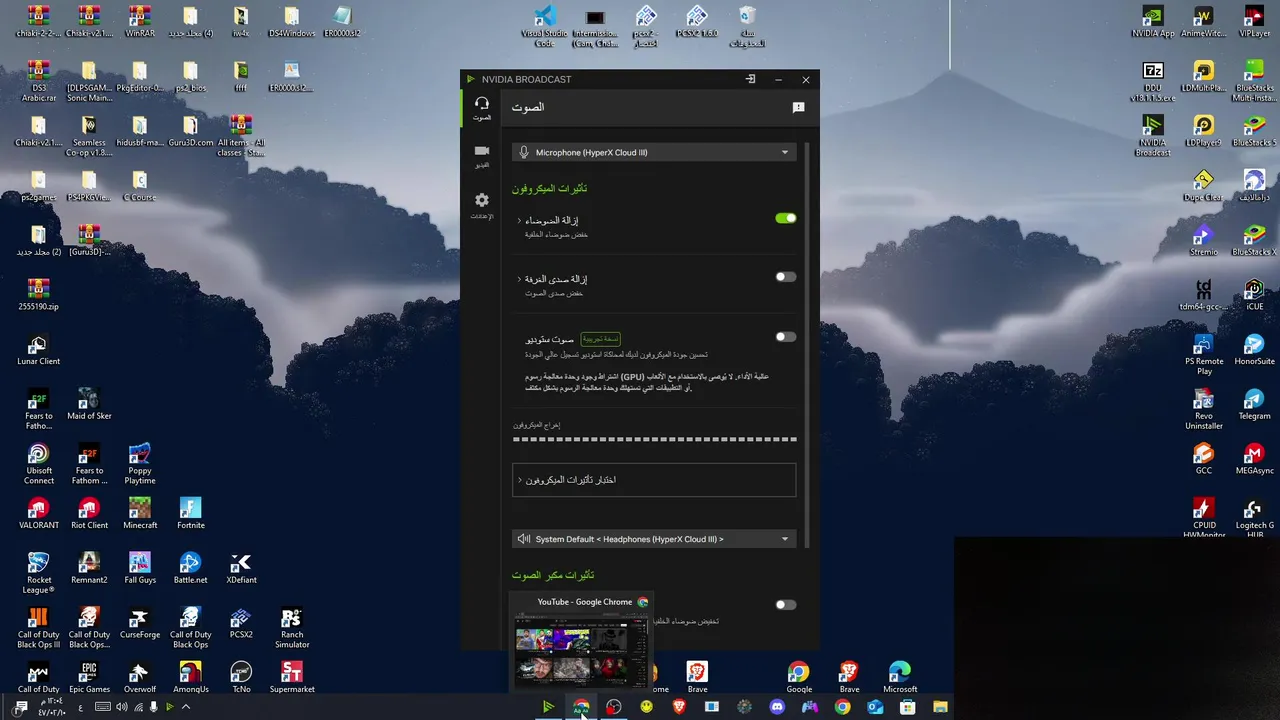Open the iCUE desktop icon

pyautogui.click(x=1254, y=294)
